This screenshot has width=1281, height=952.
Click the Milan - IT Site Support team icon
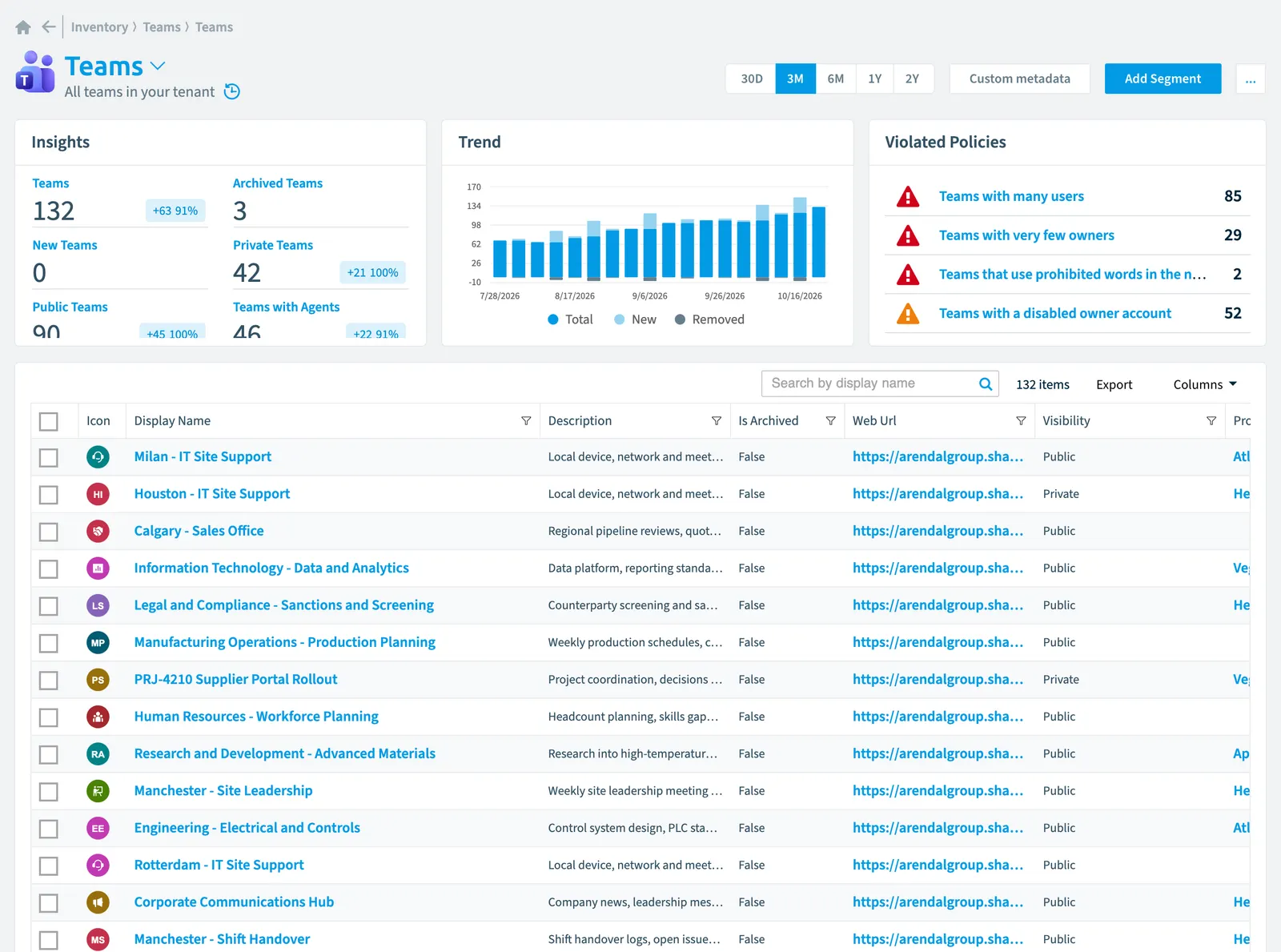pyautogui.click(x=98, y=457)
